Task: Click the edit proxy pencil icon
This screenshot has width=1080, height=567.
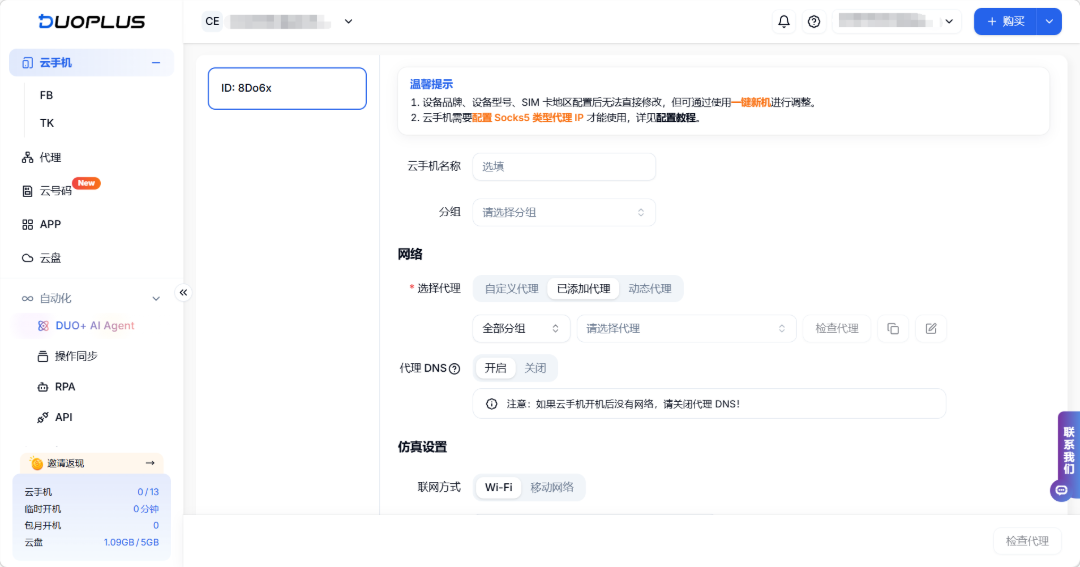Action: [931, 329]
